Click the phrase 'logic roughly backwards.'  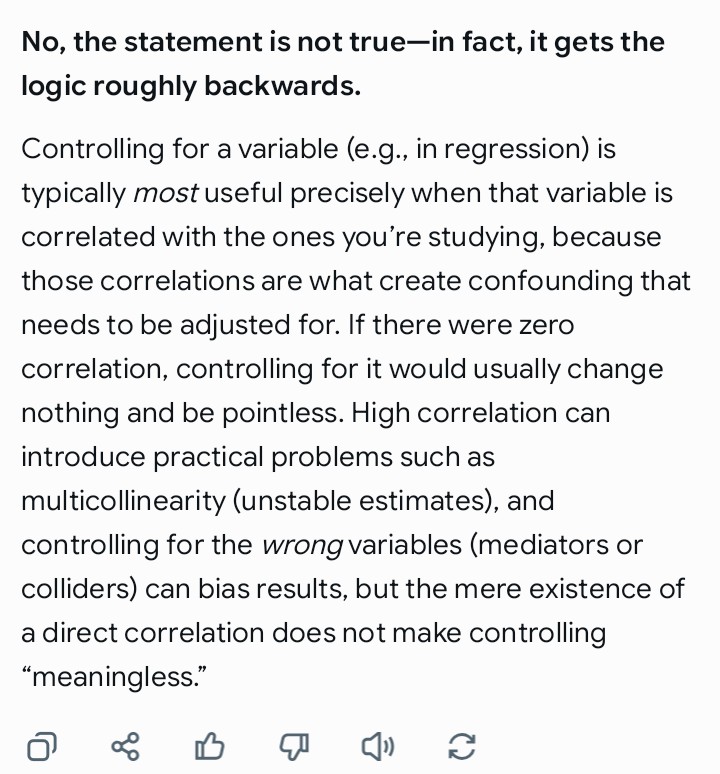click(191, 86)
